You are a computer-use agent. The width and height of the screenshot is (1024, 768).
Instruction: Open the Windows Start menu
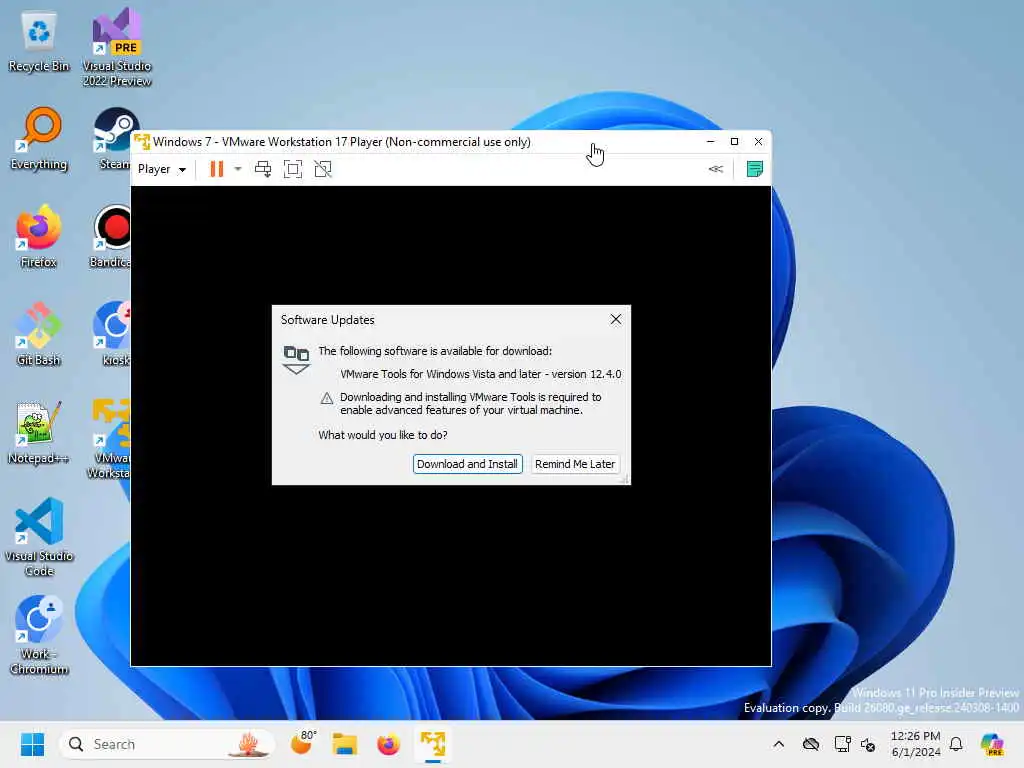32,744
